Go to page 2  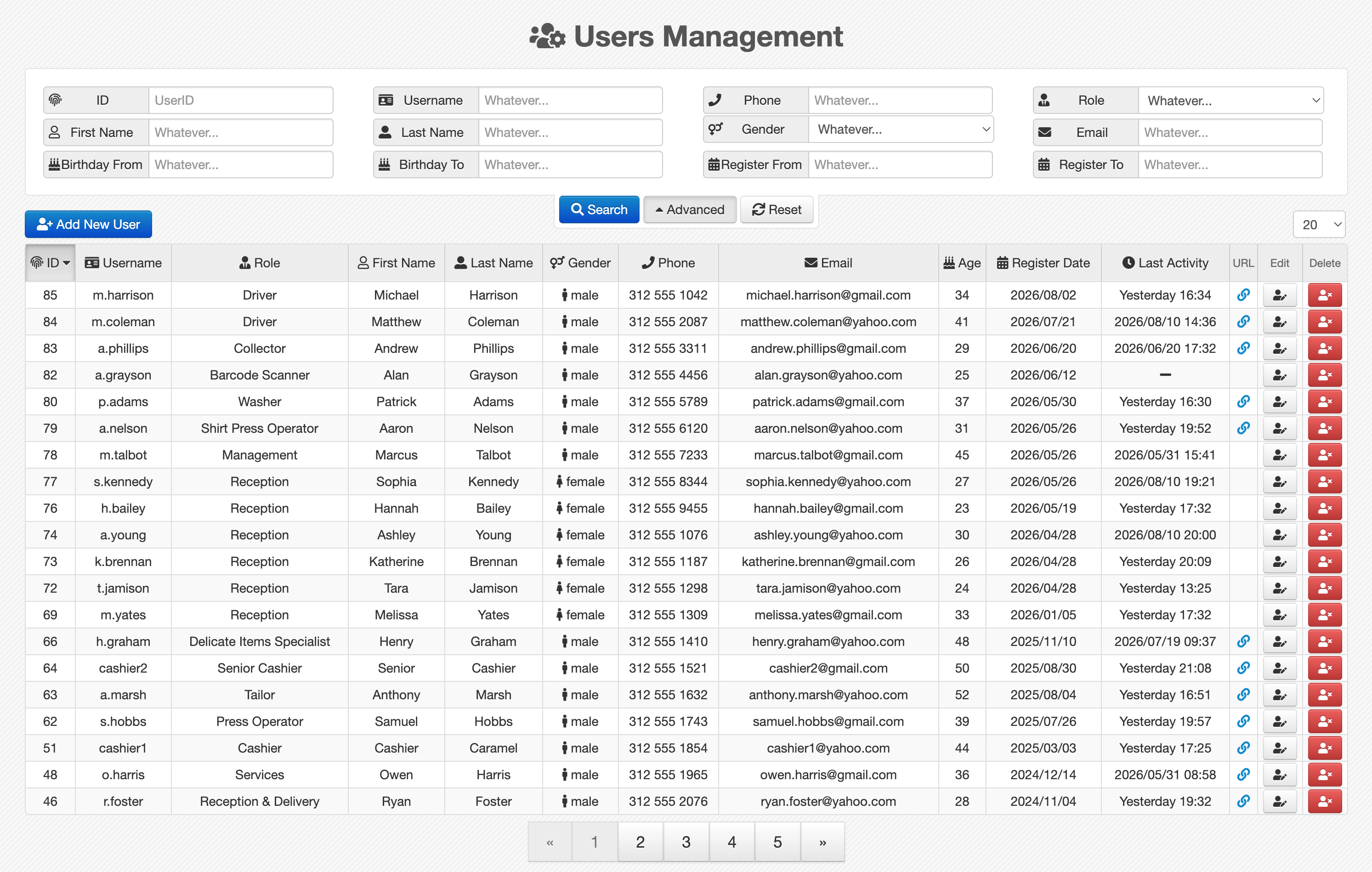pos(641,841)
